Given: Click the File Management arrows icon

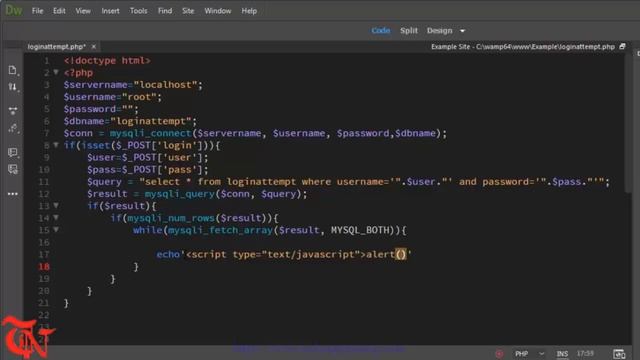Looking at the screenshot, I should pyautogui.click(x=13, y=87).
